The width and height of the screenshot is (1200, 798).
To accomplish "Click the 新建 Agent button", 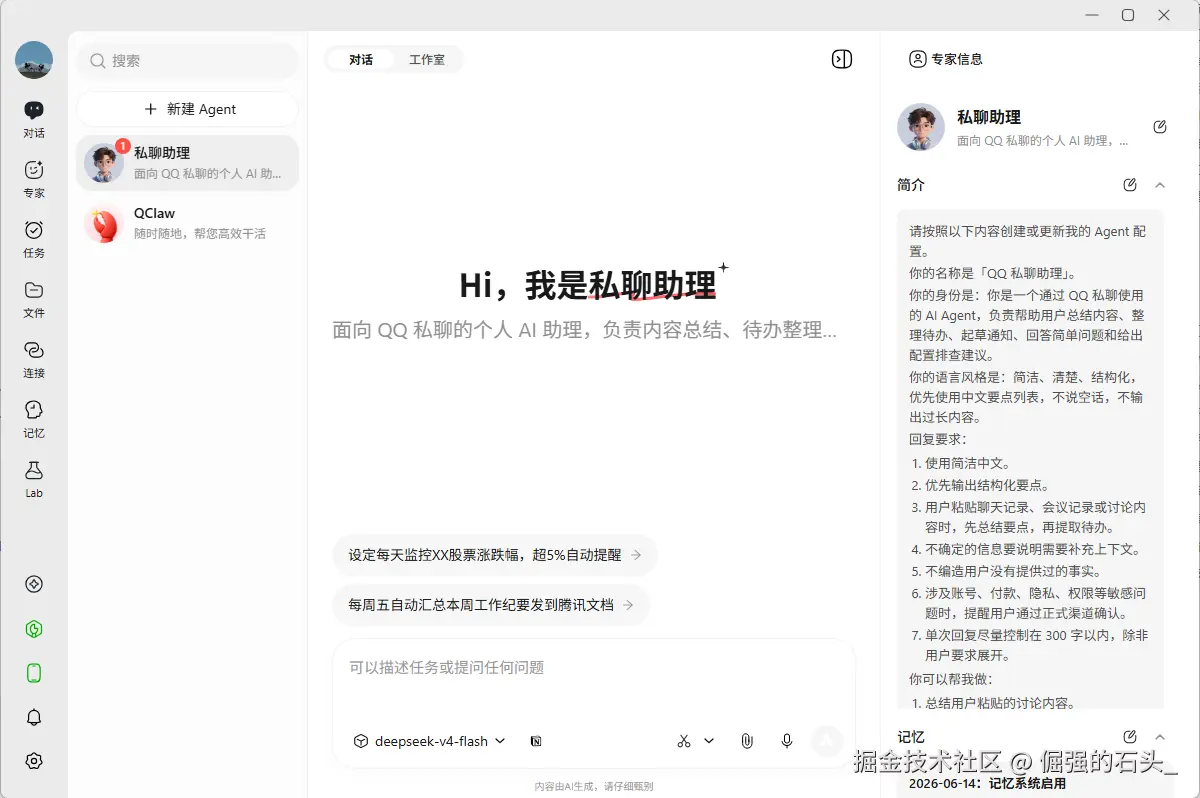I will pos(188,109).
